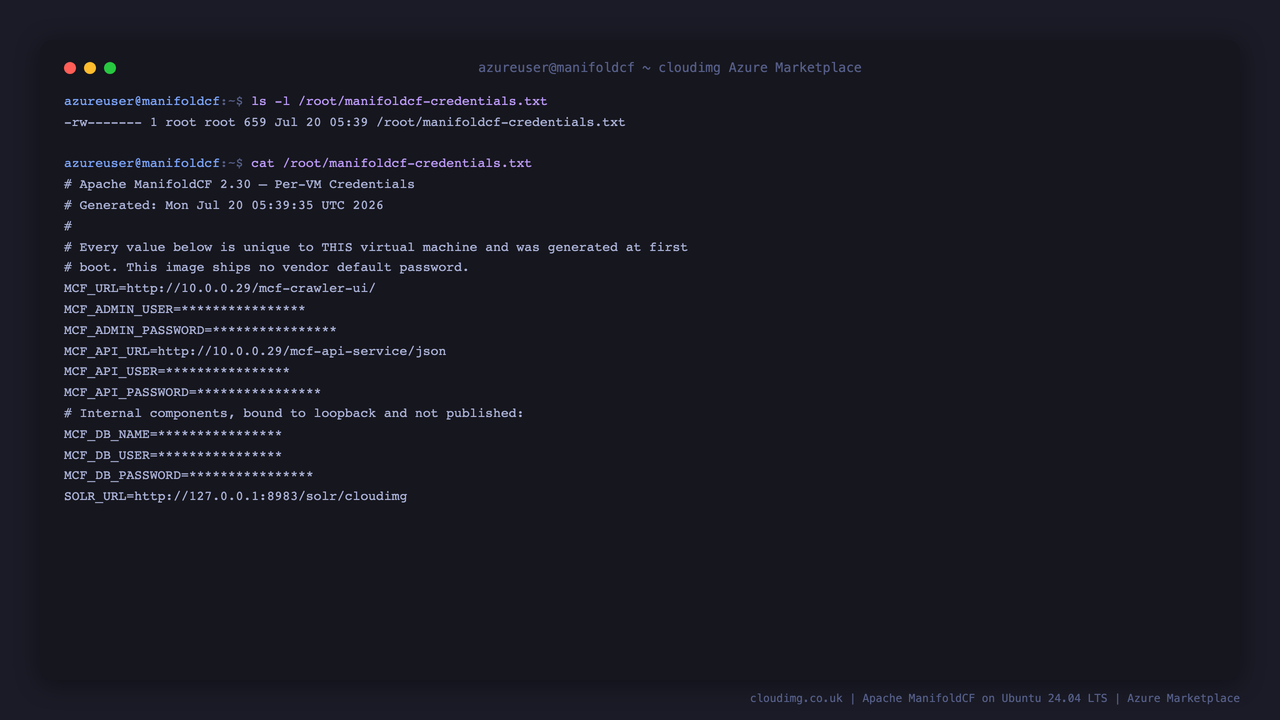Click the '# Every value below is unique' comment line
This screenshot has width=1280, height=720.
click(376, 247)
